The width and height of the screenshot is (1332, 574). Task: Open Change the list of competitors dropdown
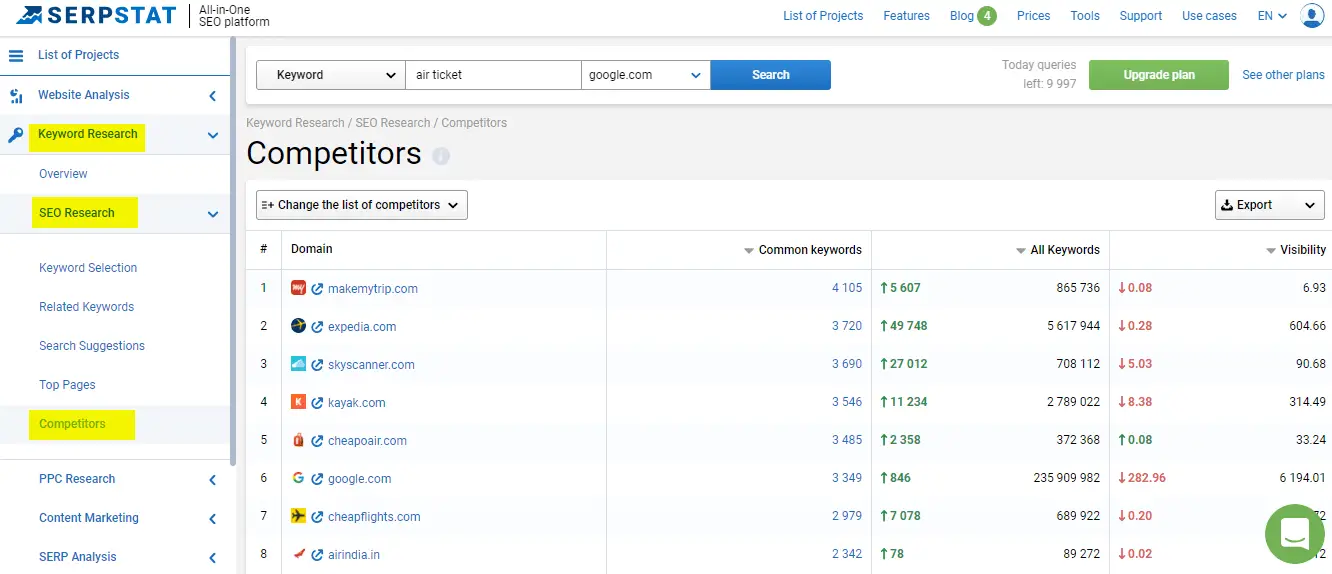(362, 205)
